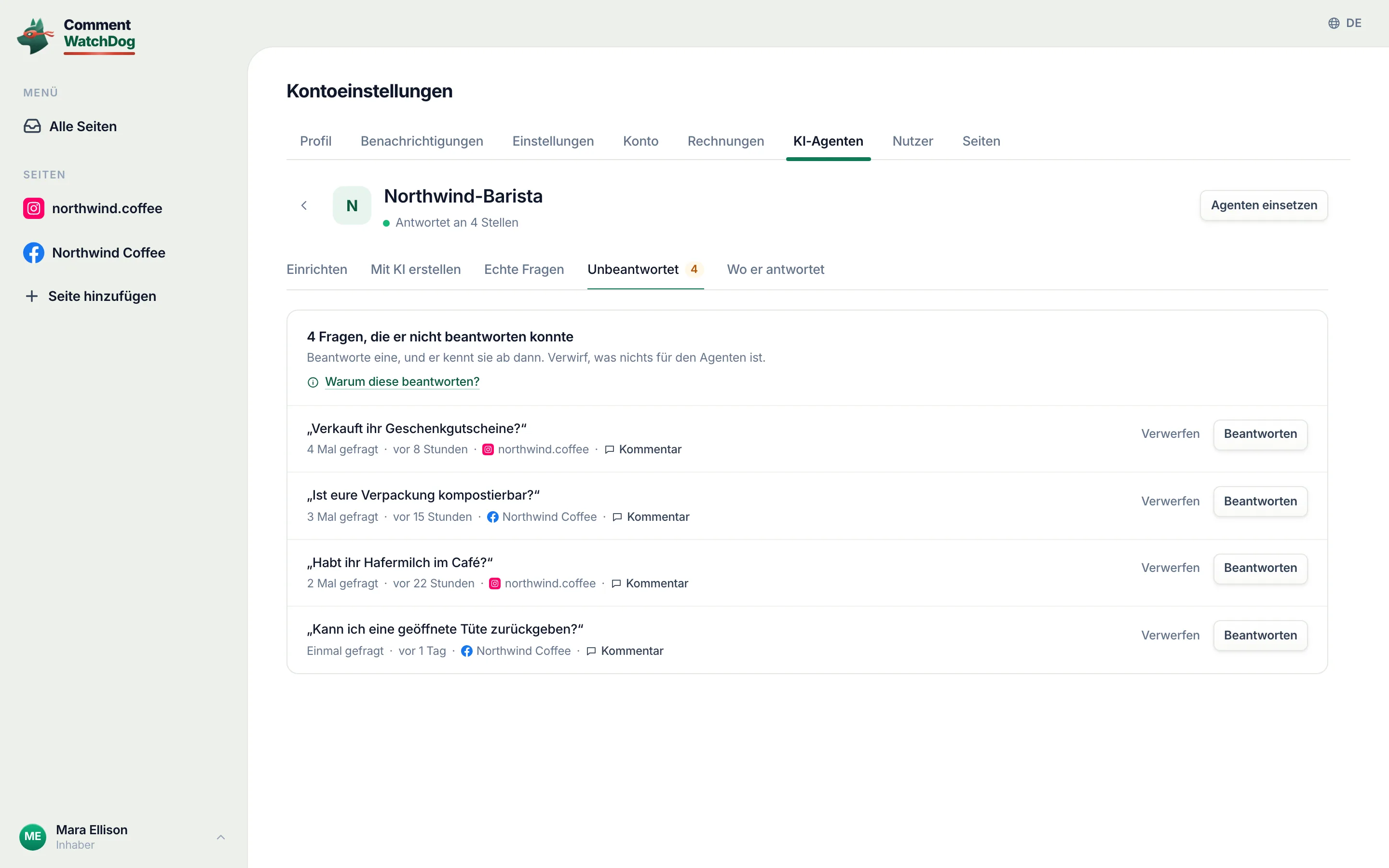This screenshot has width=1389, height=868.
Task: Click the Agenten einsetzen button
Action: (x=1264, y=205)
